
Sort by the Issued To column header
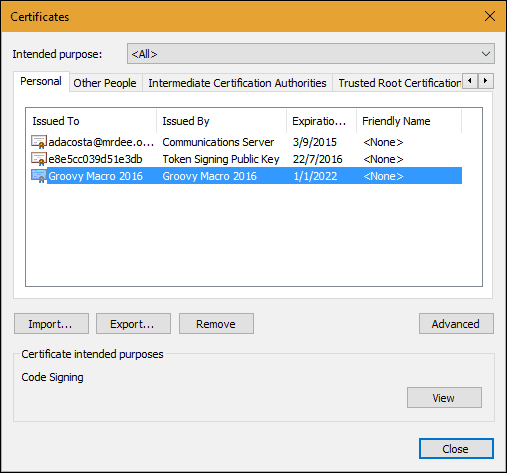click(91, 121)
